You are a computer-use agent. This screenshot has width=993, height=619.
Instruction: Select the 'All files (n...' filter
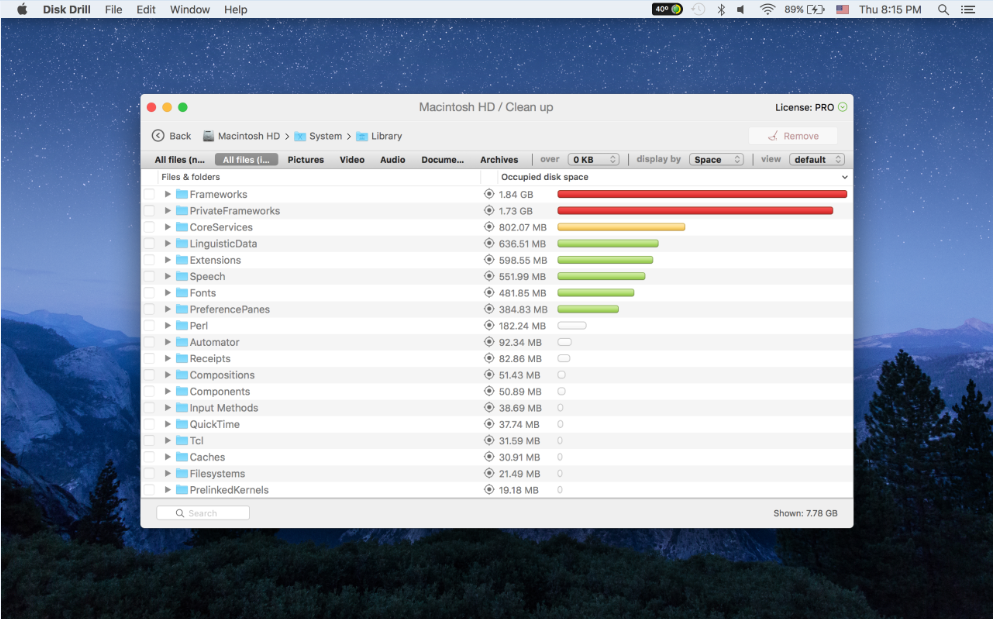point(180,160)
